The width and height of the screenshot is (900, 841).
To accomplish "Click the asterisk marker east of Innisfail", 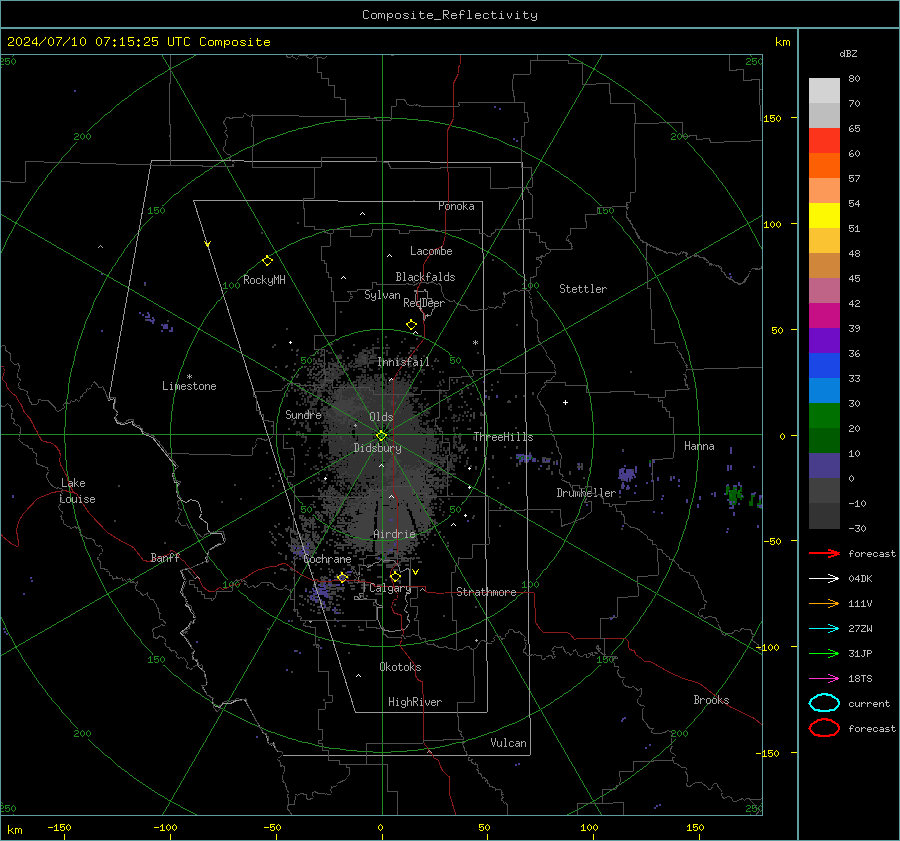I will (475, 343).
